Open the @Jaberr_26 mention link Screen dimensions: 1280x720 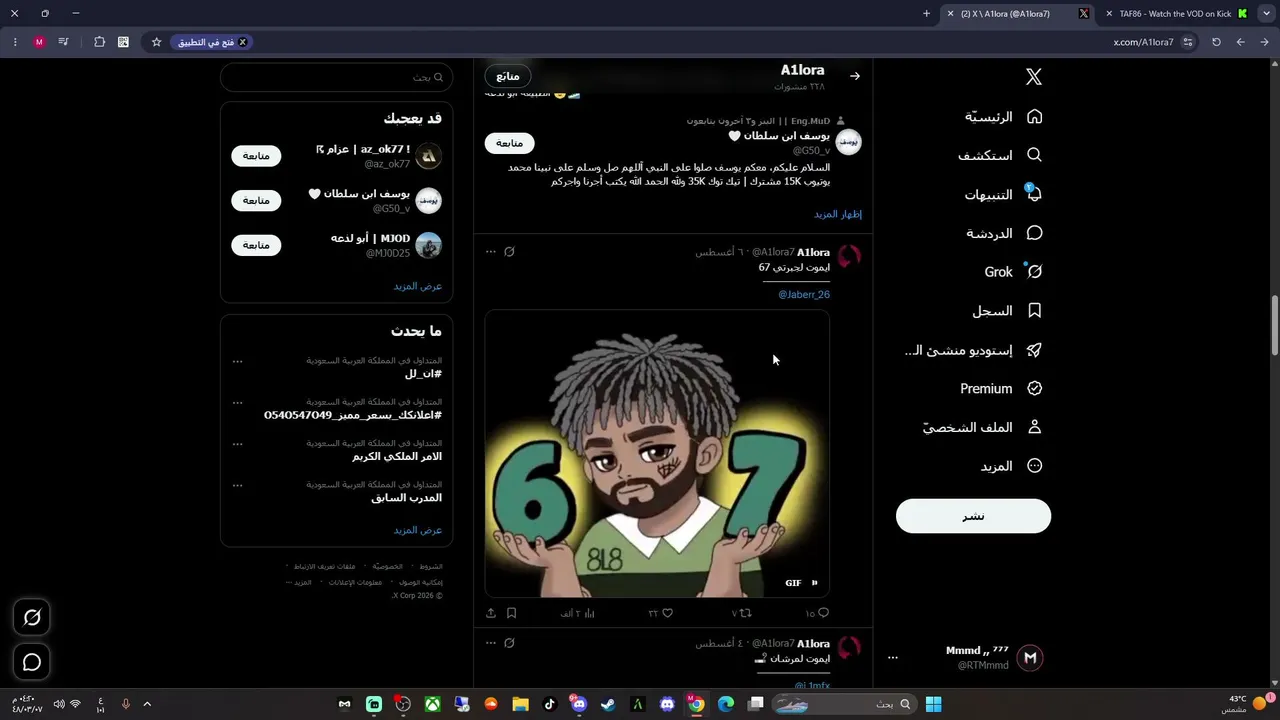pyautogui.click(x=804, y=295)
